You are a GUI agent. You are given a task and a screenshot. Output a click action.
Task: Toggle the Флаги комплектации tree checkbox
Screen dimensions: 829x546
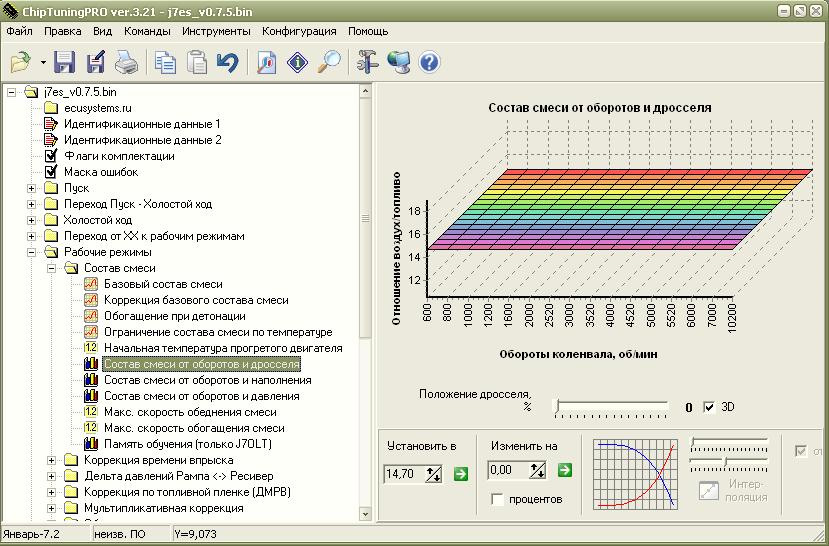52,156
